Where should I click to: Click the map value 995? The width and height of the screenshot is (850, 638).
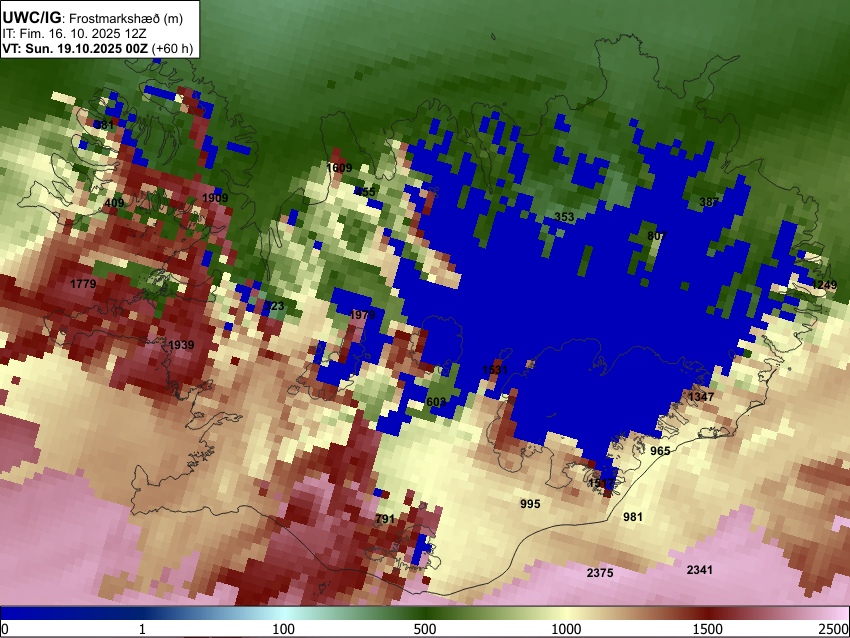coord(530,504)
